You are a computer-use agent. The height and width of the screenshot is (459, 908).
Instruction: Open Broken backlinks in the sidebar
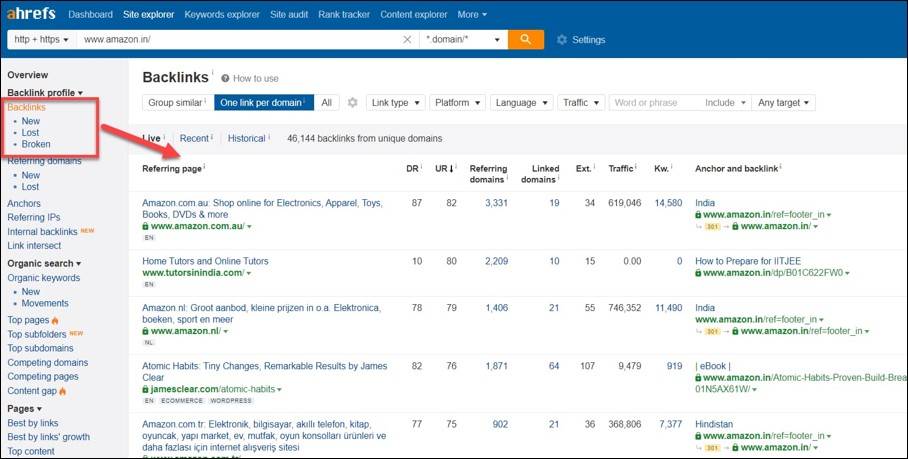click(x=36, y=144)
